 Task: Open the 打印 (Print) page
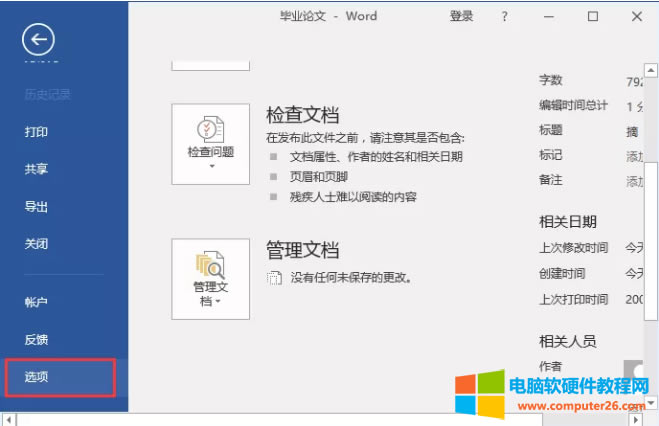click(37, 132)
